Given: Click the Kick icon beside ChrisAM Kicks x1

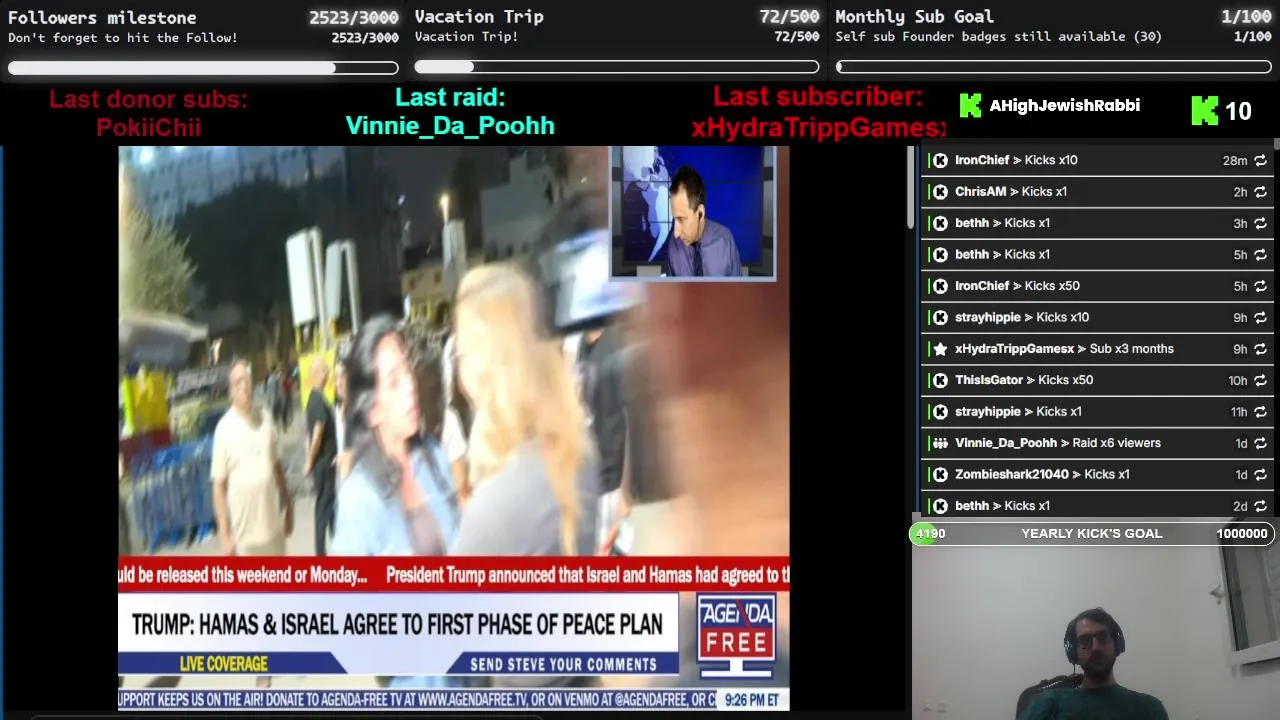Looking at the screenshot, I should [x=940, y=192].
